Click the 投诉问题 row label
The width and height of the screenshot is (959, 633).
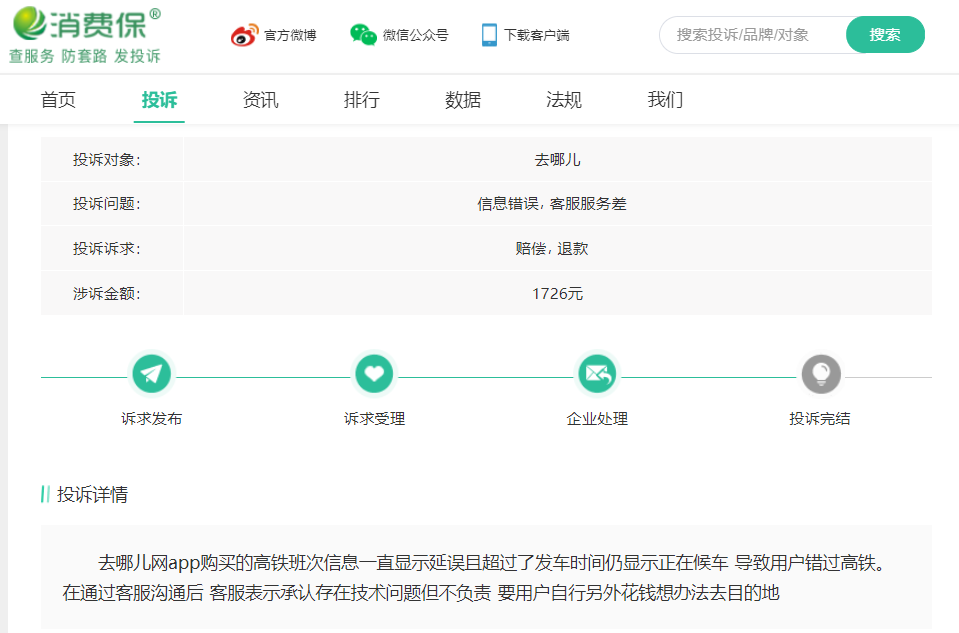click(x=107, y=204)
